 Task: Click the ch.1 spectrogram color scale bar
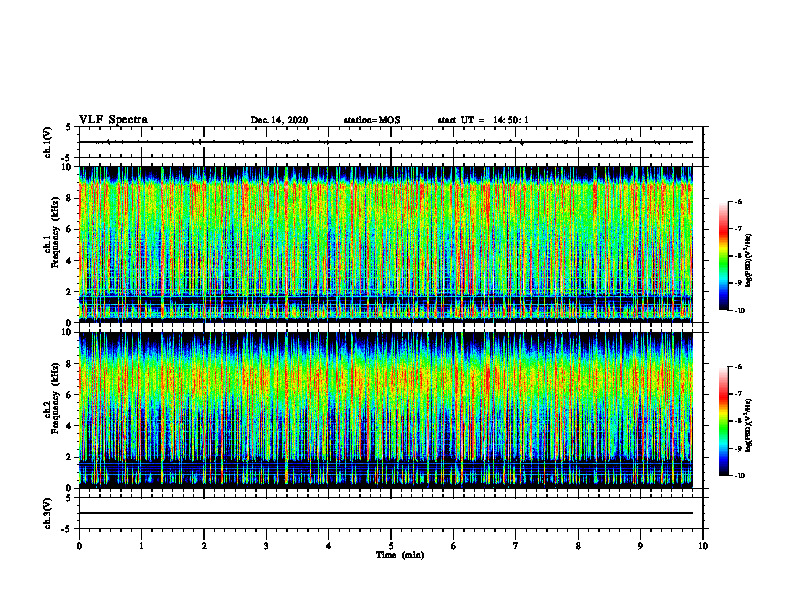point(723,256)
